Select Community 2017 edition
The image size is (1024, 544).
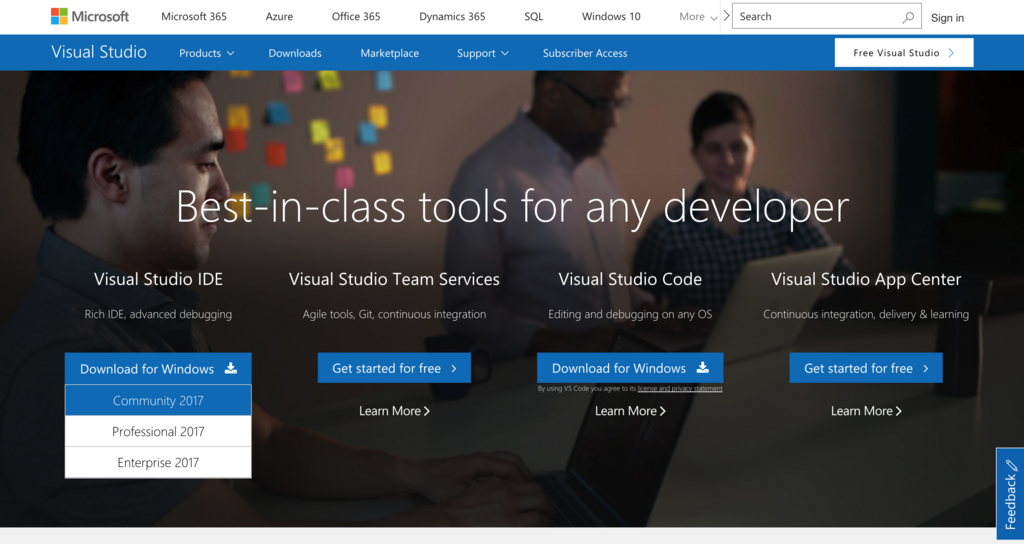point(158,400)
